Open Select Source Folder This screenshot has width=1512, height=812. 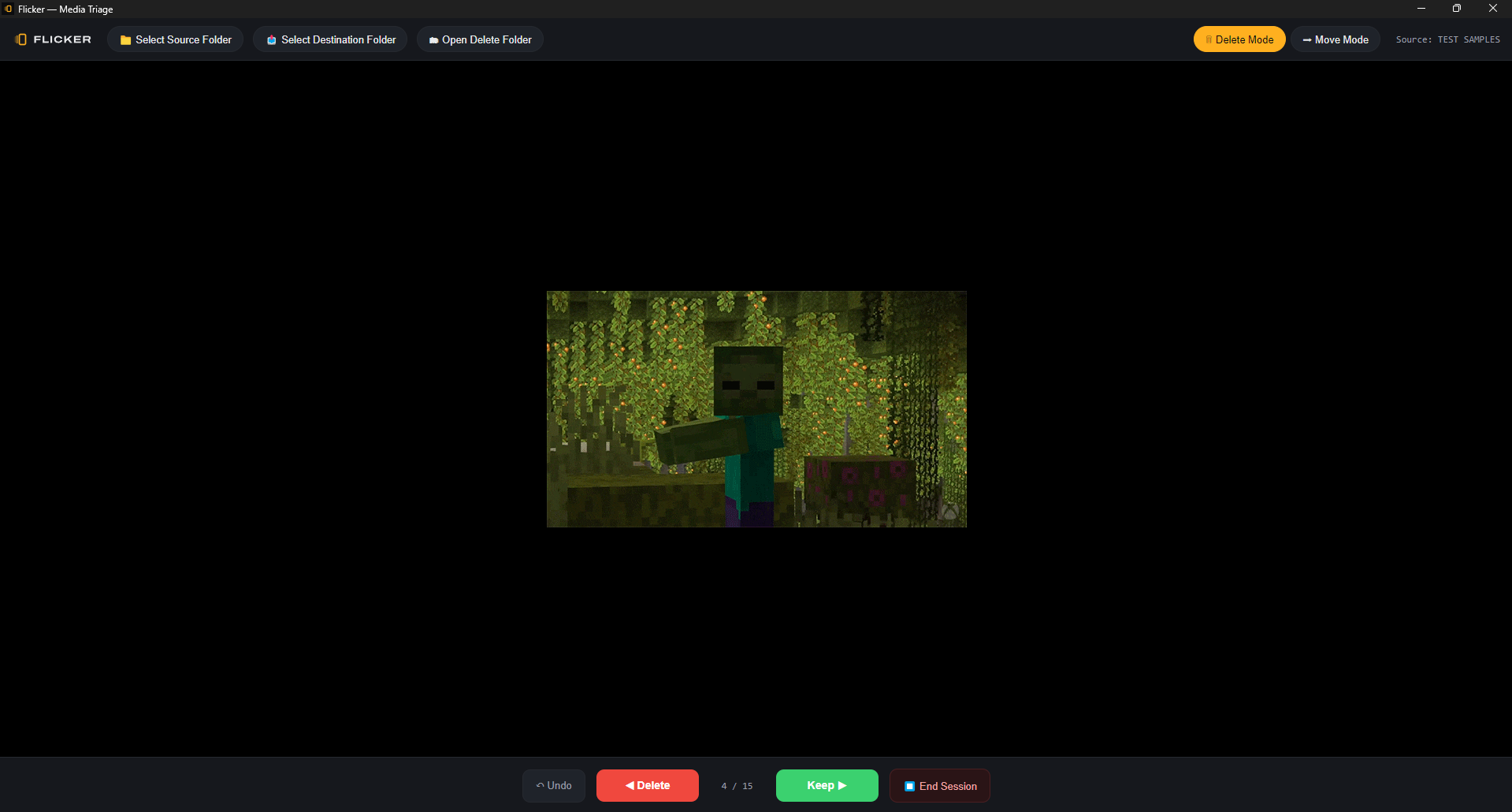tap(176, 39)
